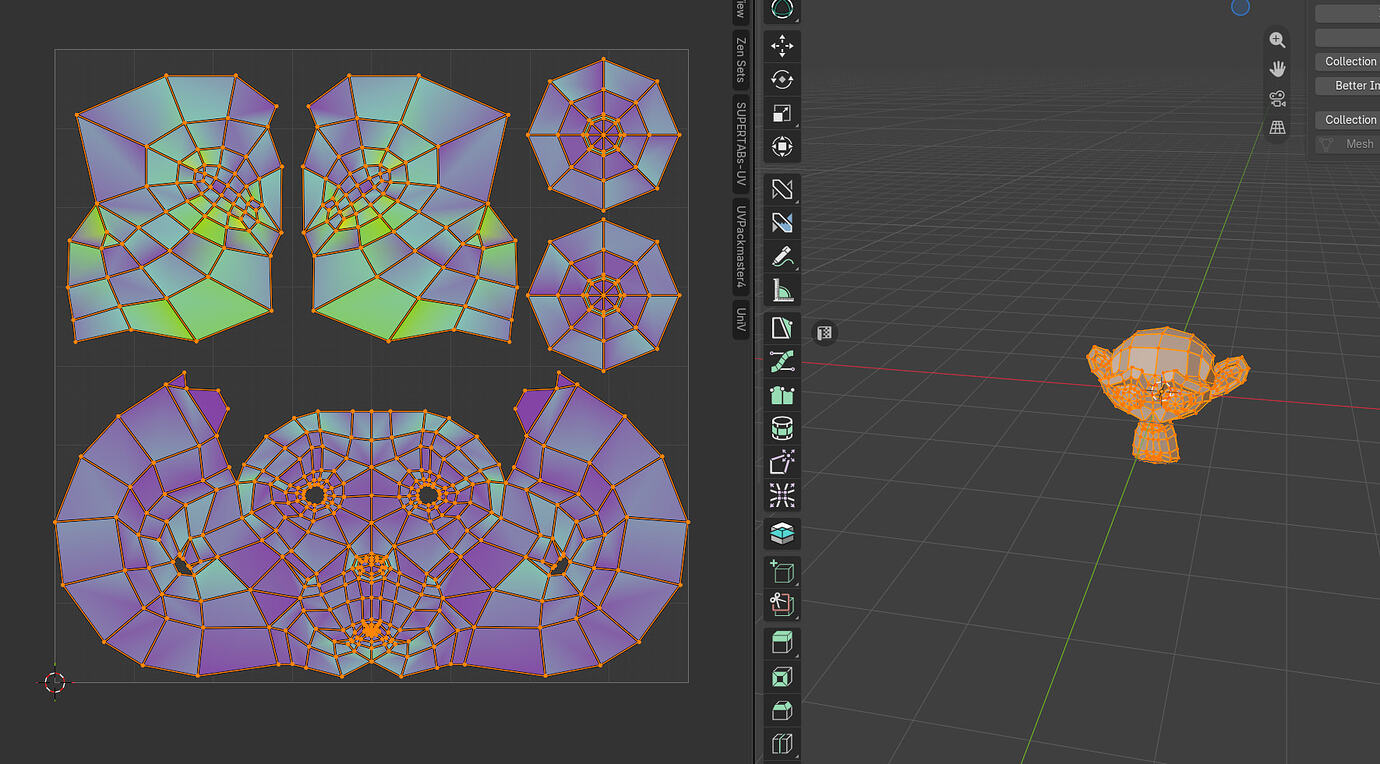The height and width of the screenshot is (764, 1380).
Task: Open the UVPackmaster4 sidebar tab
Action: pyautogui.click(x=741, y=248)
